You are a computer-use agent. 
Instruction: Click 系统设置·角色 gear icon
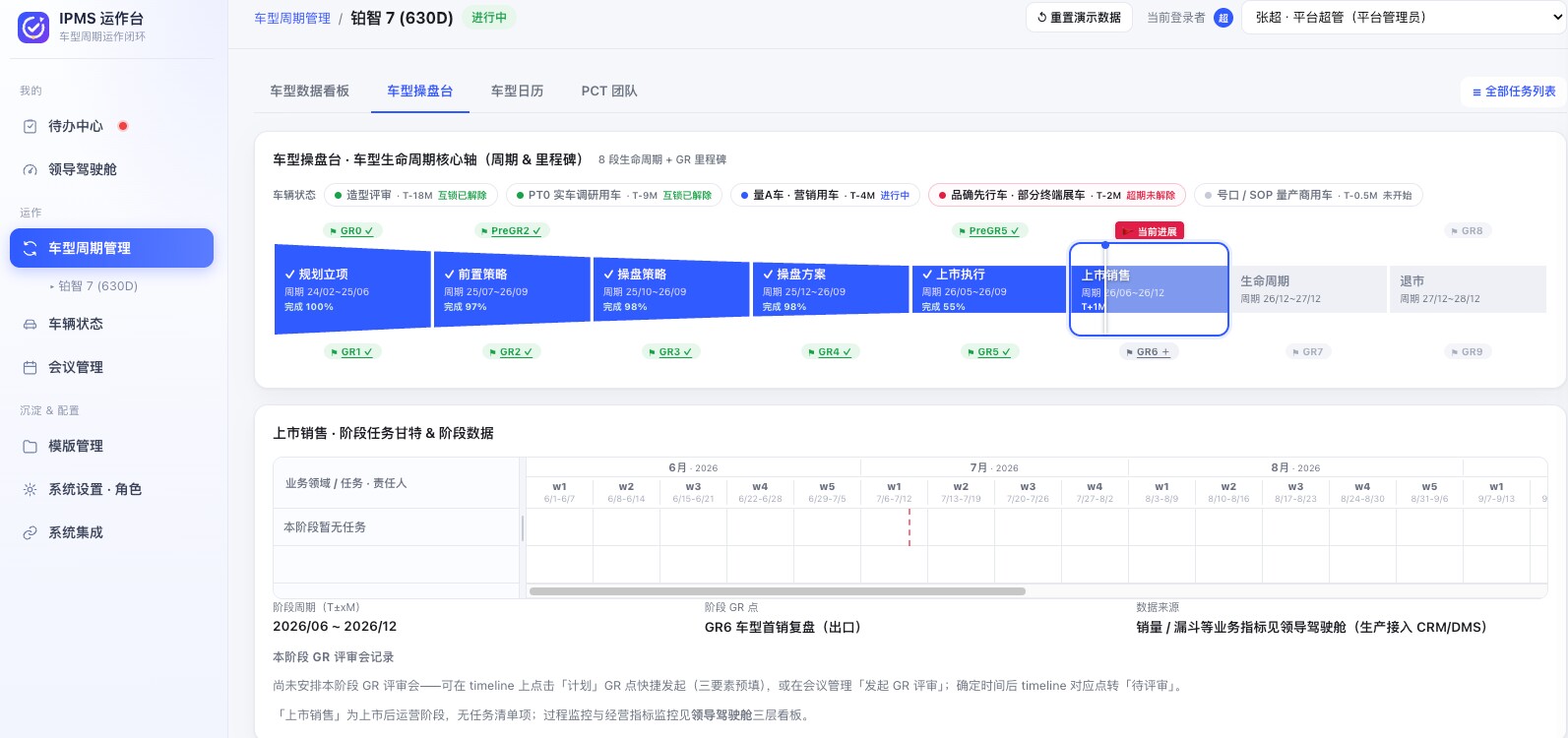30,489
